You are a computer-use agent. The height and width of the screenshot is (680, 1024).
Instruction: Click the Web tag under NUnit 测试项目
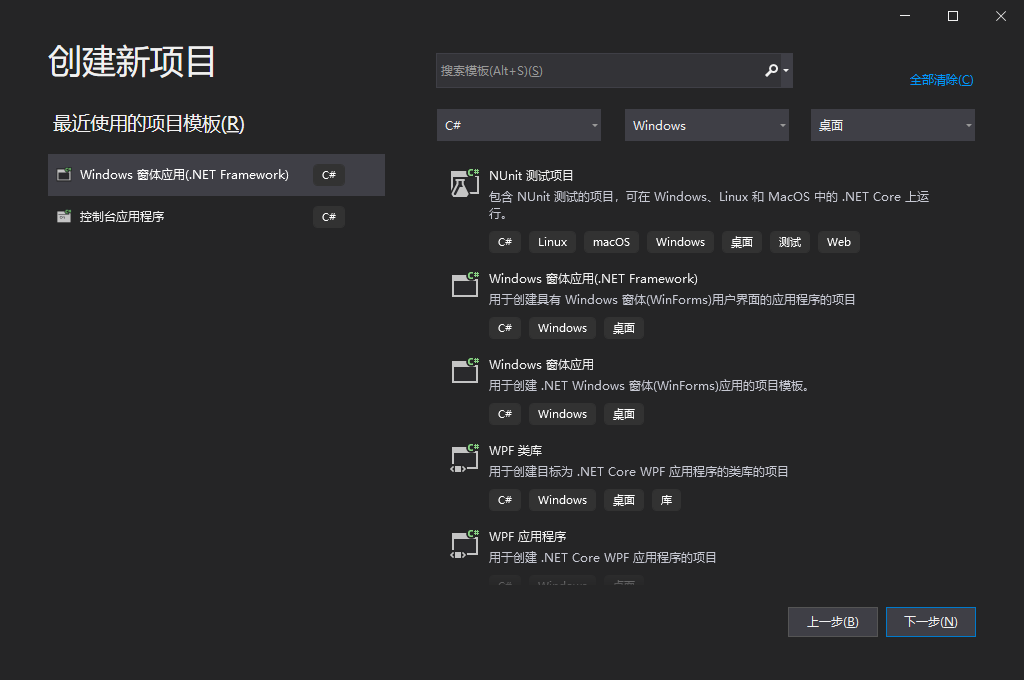(839, 242)
